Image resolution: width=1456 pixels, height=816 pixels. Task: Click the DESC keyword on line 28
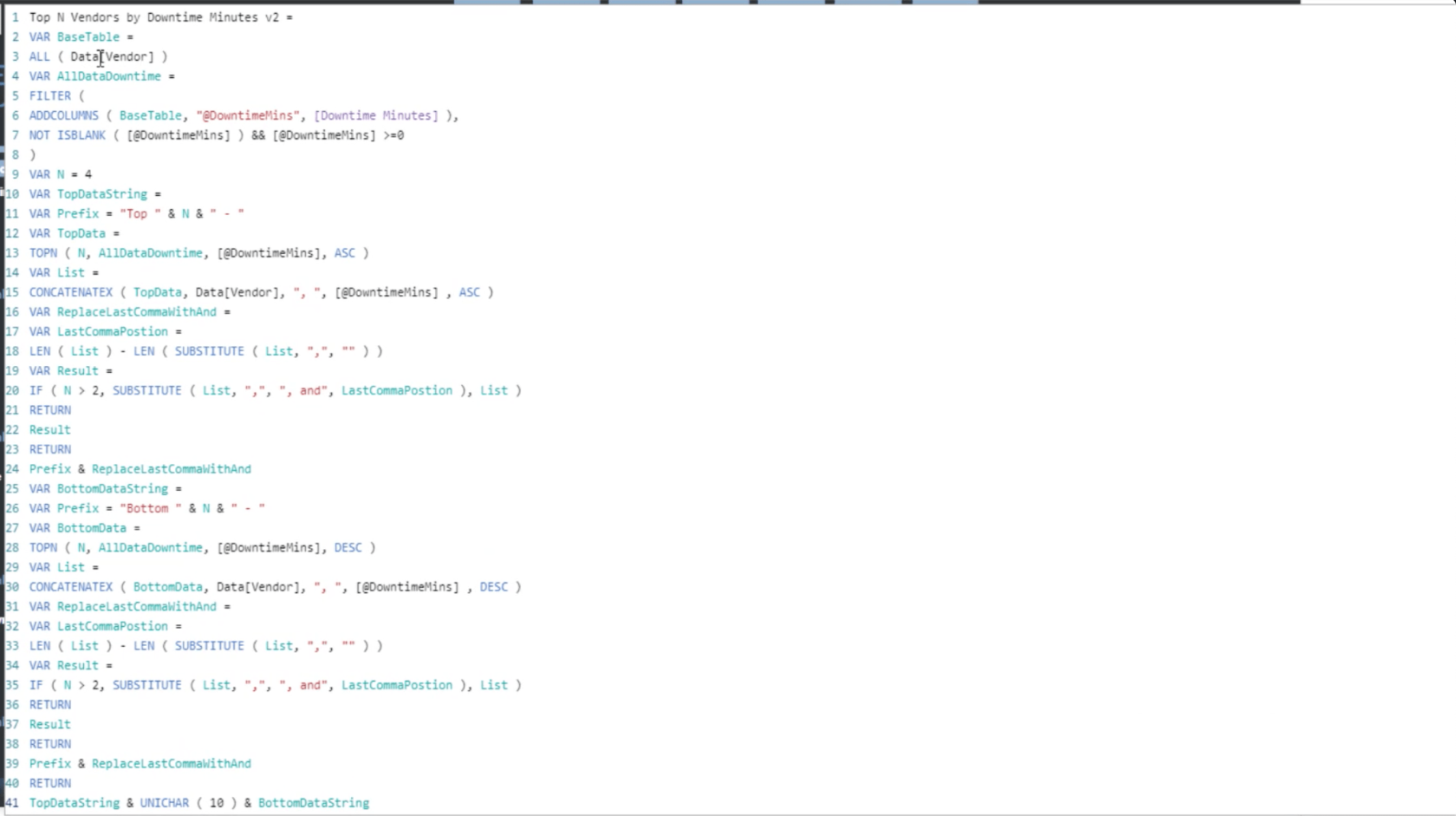click(x=348, y=548)
